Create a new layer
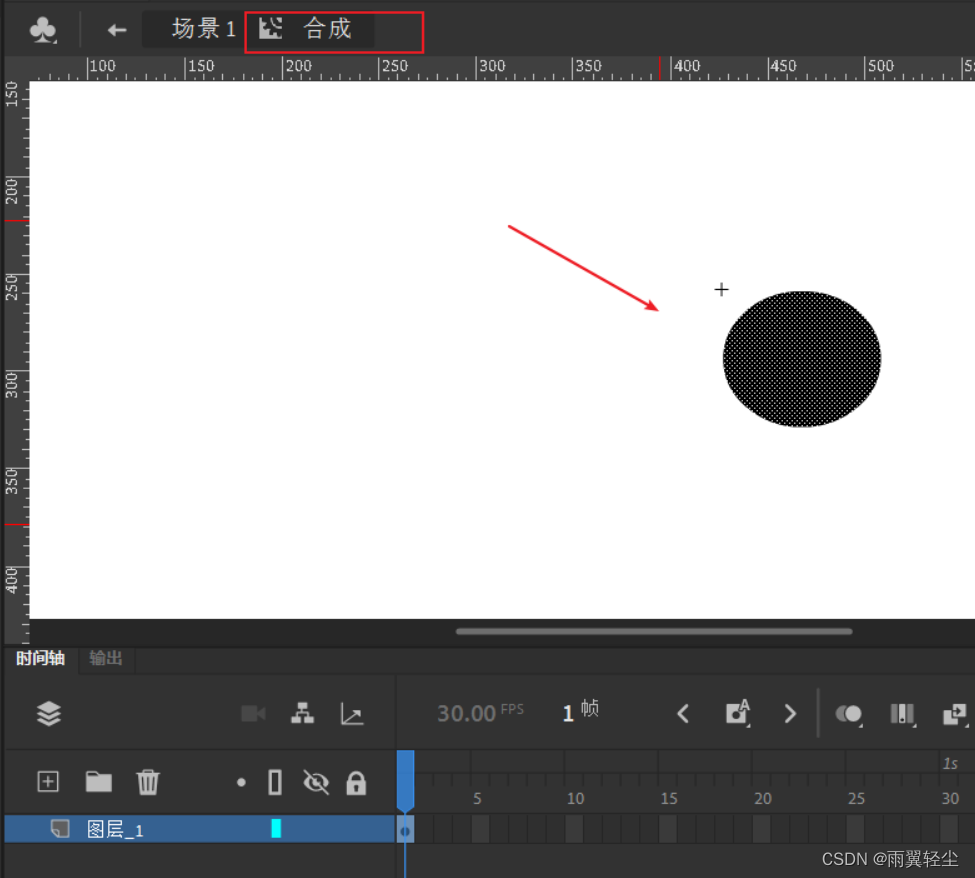The width and height of the screenshot is (975, 878). (x=48, y=781)
